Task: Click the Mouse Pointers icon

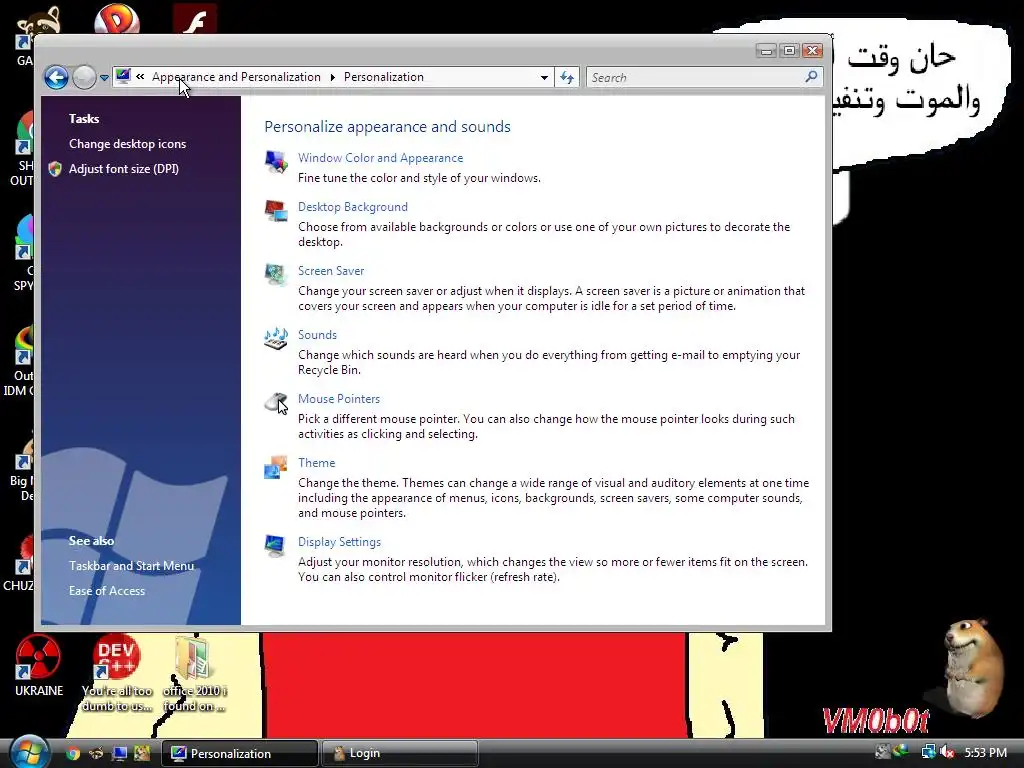Action: [276, 402]
